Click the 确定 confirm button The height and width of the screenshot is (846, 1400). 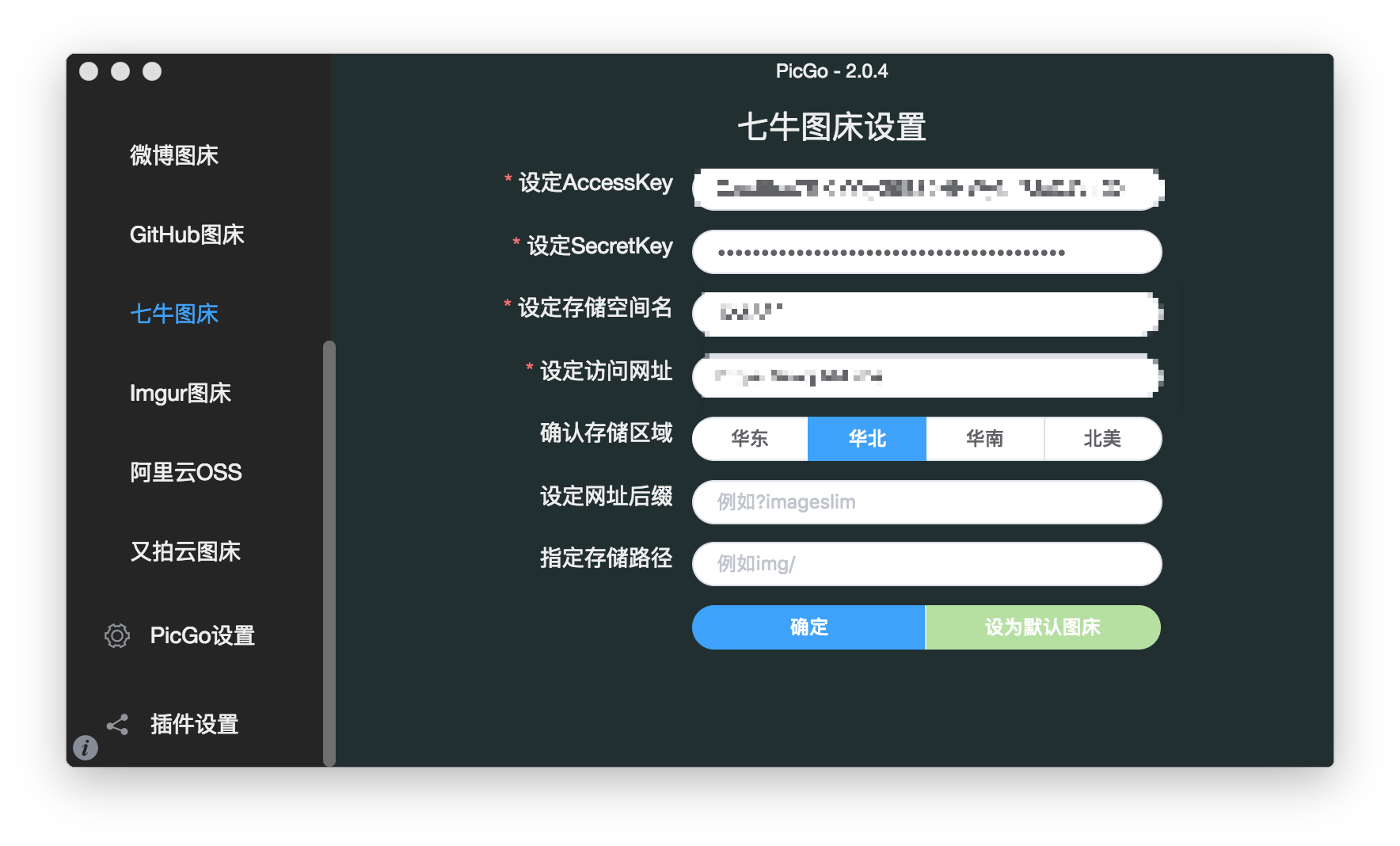[x=808, y=627]
